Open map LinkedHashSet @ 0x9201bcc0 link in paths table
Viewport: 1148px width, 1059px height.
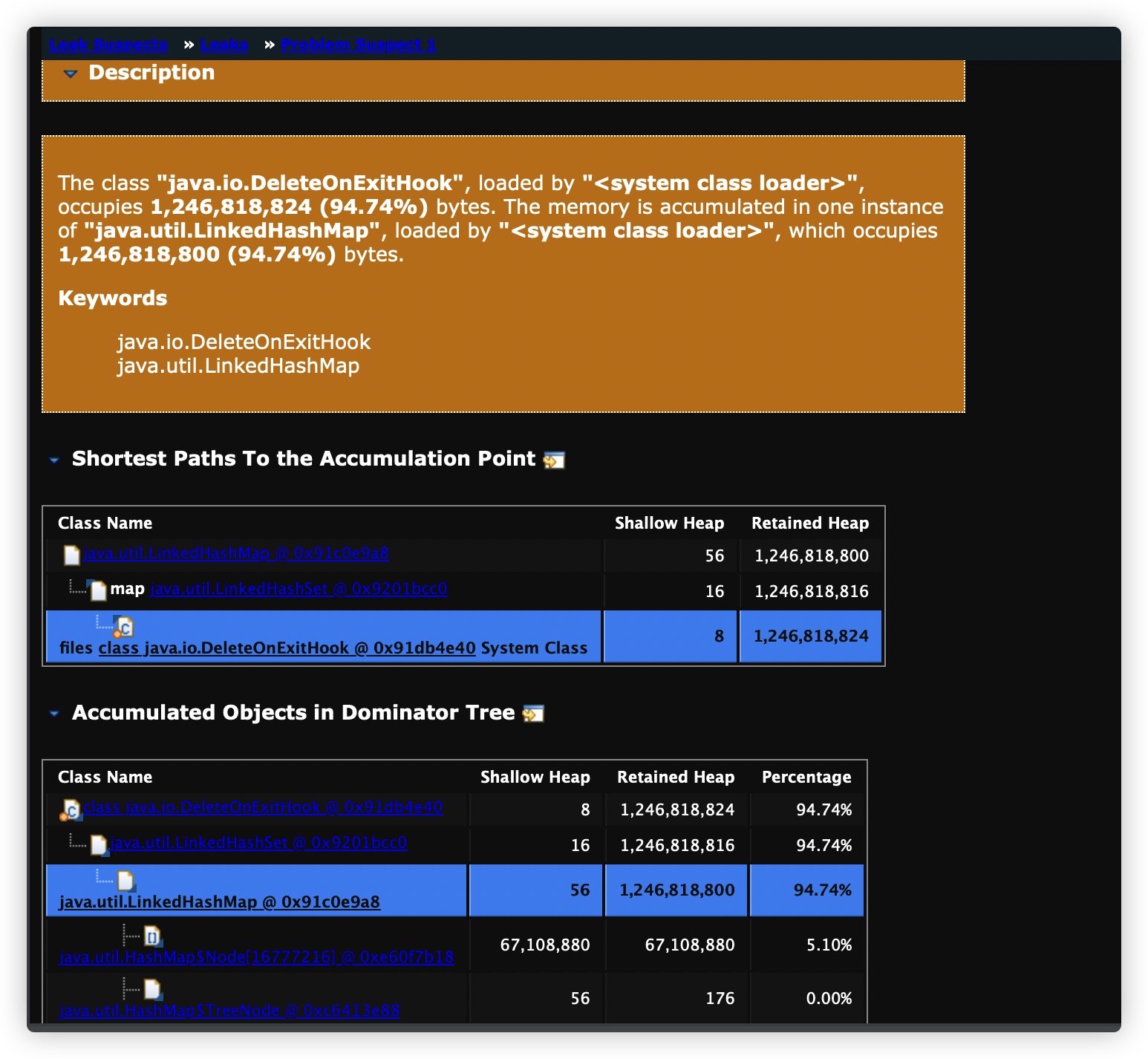click(299, 589)
